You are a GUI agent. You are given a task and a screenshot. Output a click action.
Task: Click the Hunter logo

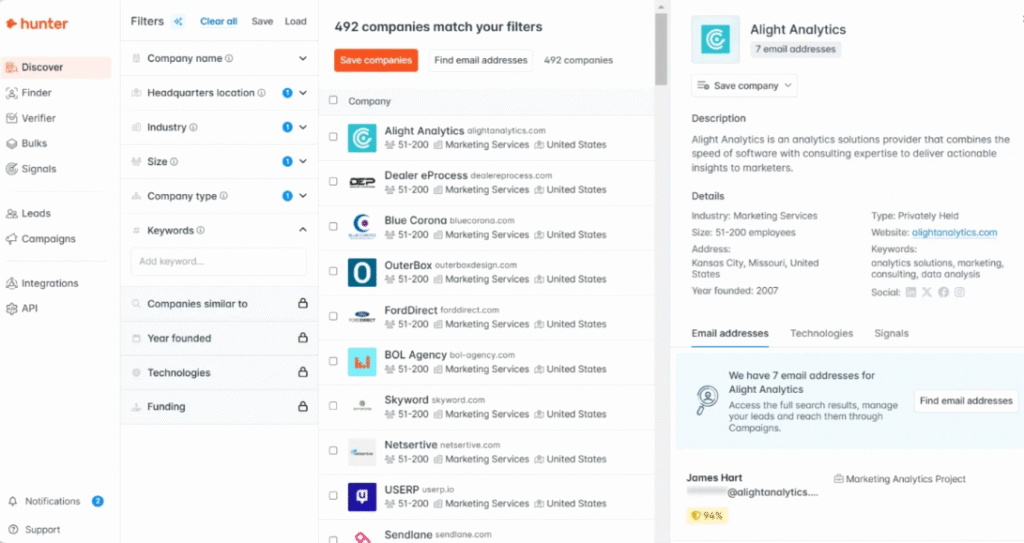point(37,24)
